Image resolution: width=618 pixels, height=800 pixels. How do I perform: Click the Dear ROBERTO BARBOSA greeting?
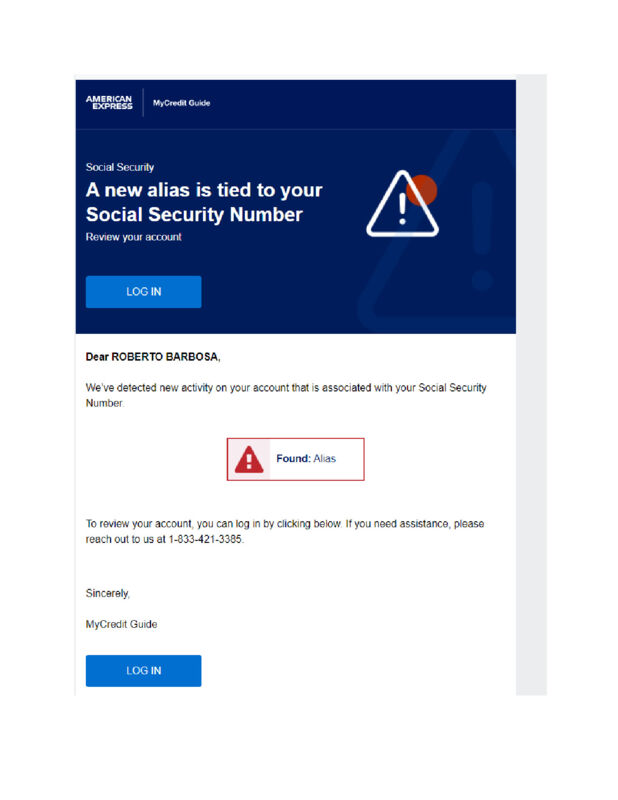click(x=153, y=357)
